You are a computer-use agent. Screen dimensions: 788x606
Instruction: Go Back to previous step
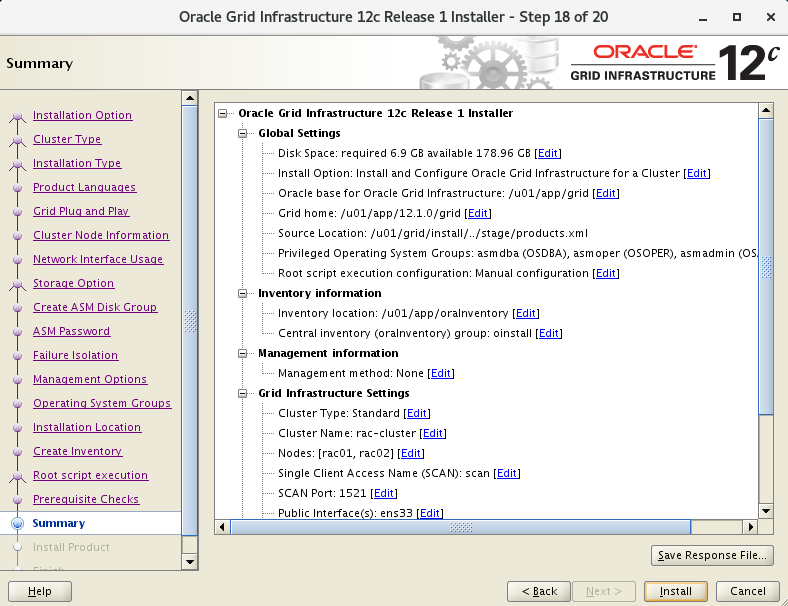pyautogui.click(x=539, y=591)
